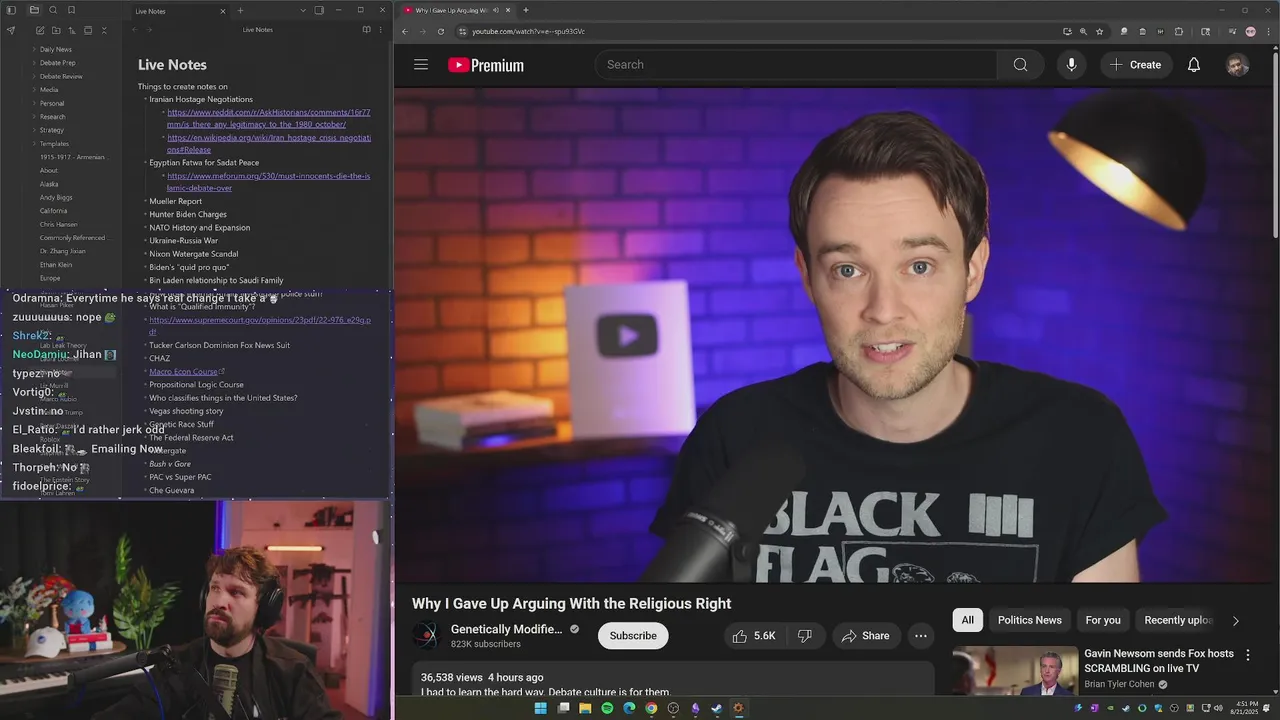Open more options for Live Notes
1280x720 pixels.
click(380, 30)
